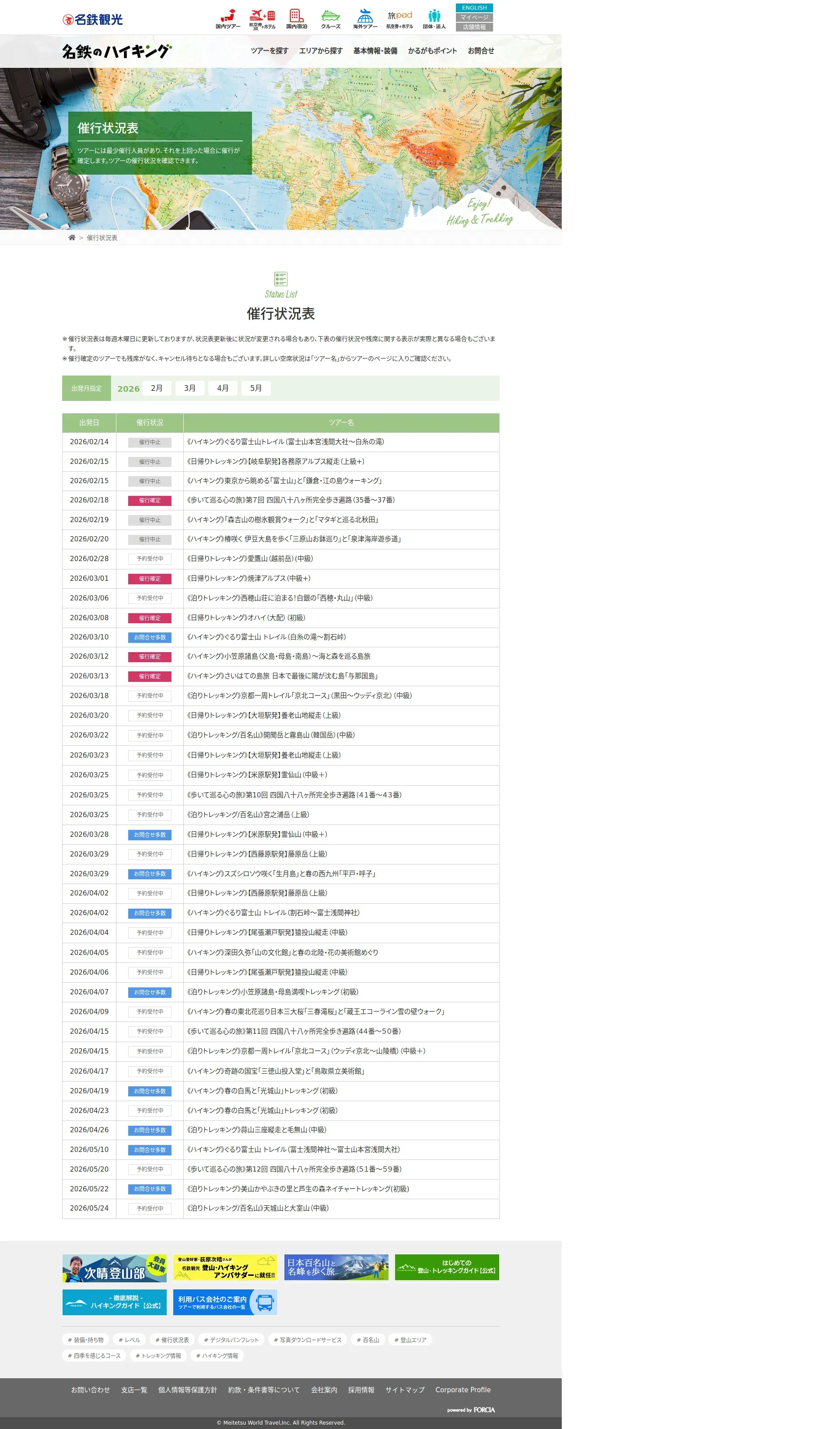
Task: Open the ツアーを探す menu
Action: pos(269,51)
